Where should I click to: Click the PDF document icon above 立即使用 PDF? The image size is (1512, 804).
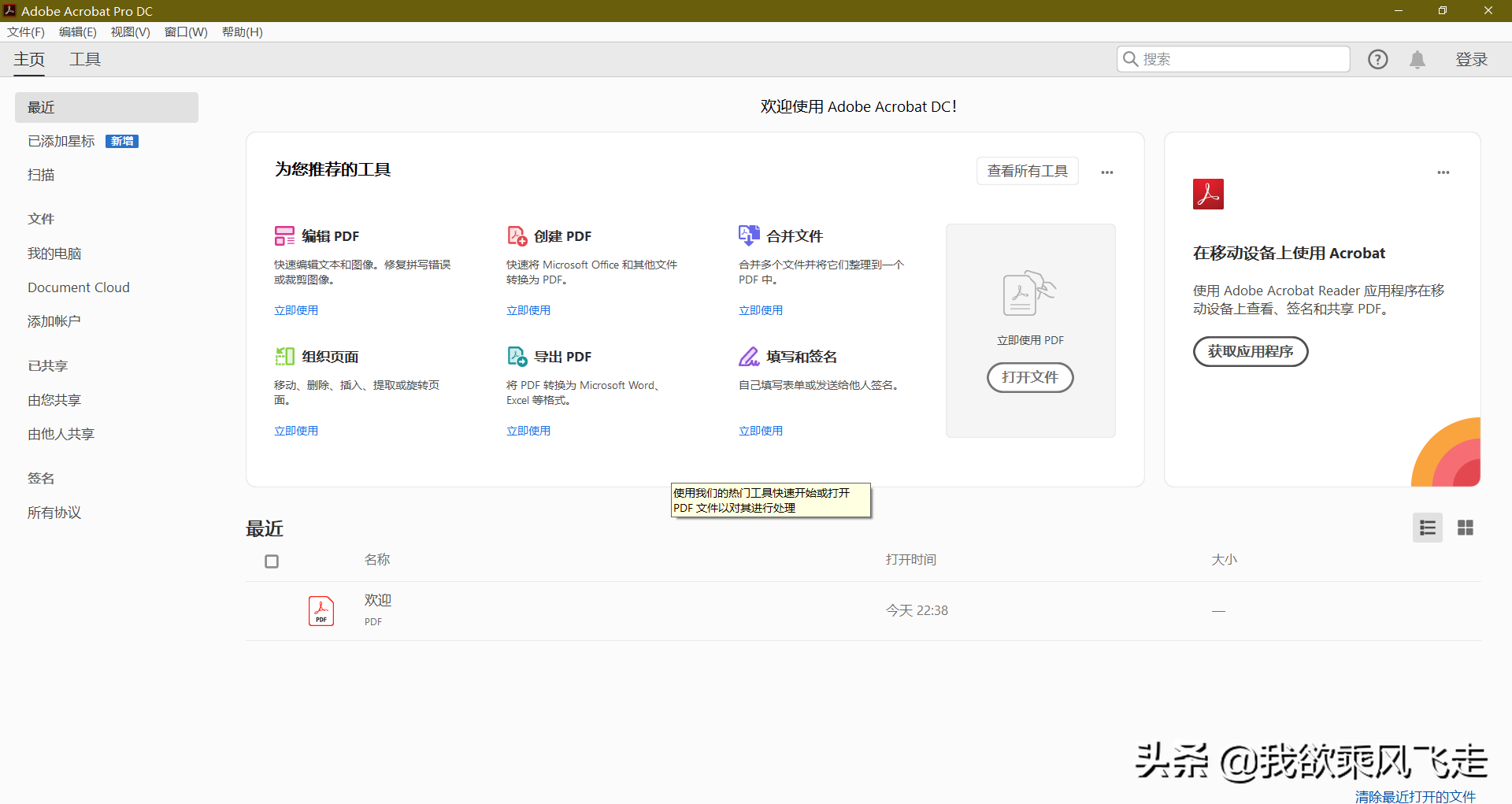point(1029,293)
